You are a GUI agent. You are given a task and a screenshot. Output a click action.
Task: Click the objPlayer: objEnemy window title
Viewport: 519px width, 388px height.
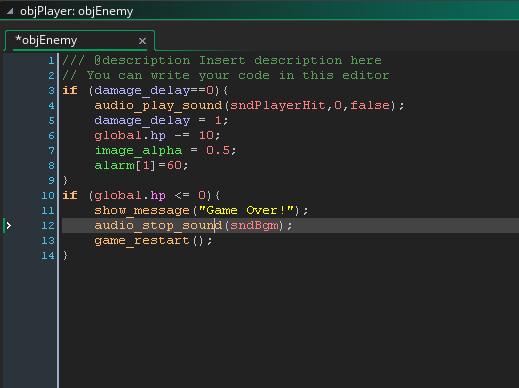[77, 11]
